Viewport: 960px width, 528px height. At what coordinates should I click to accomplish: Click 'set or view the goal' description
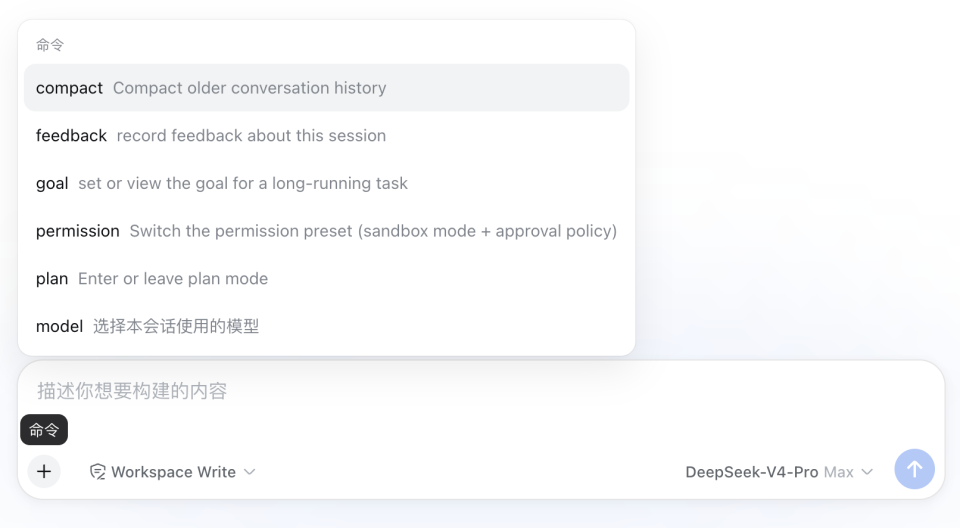click(x=242, y=183)
